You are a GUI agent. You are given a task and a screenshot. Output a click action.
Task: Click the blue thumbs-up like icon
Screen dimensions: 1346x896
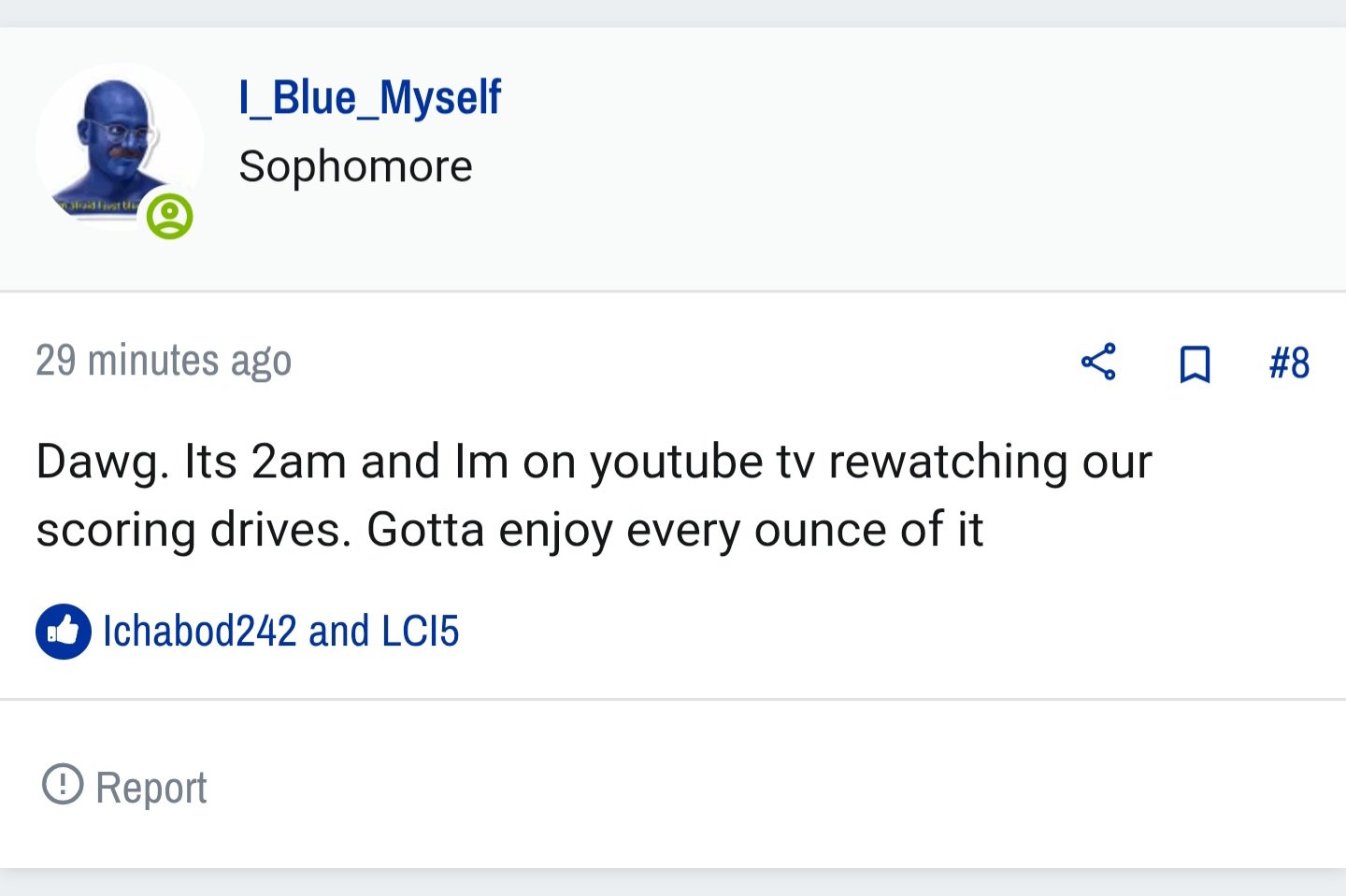[64, 632]
